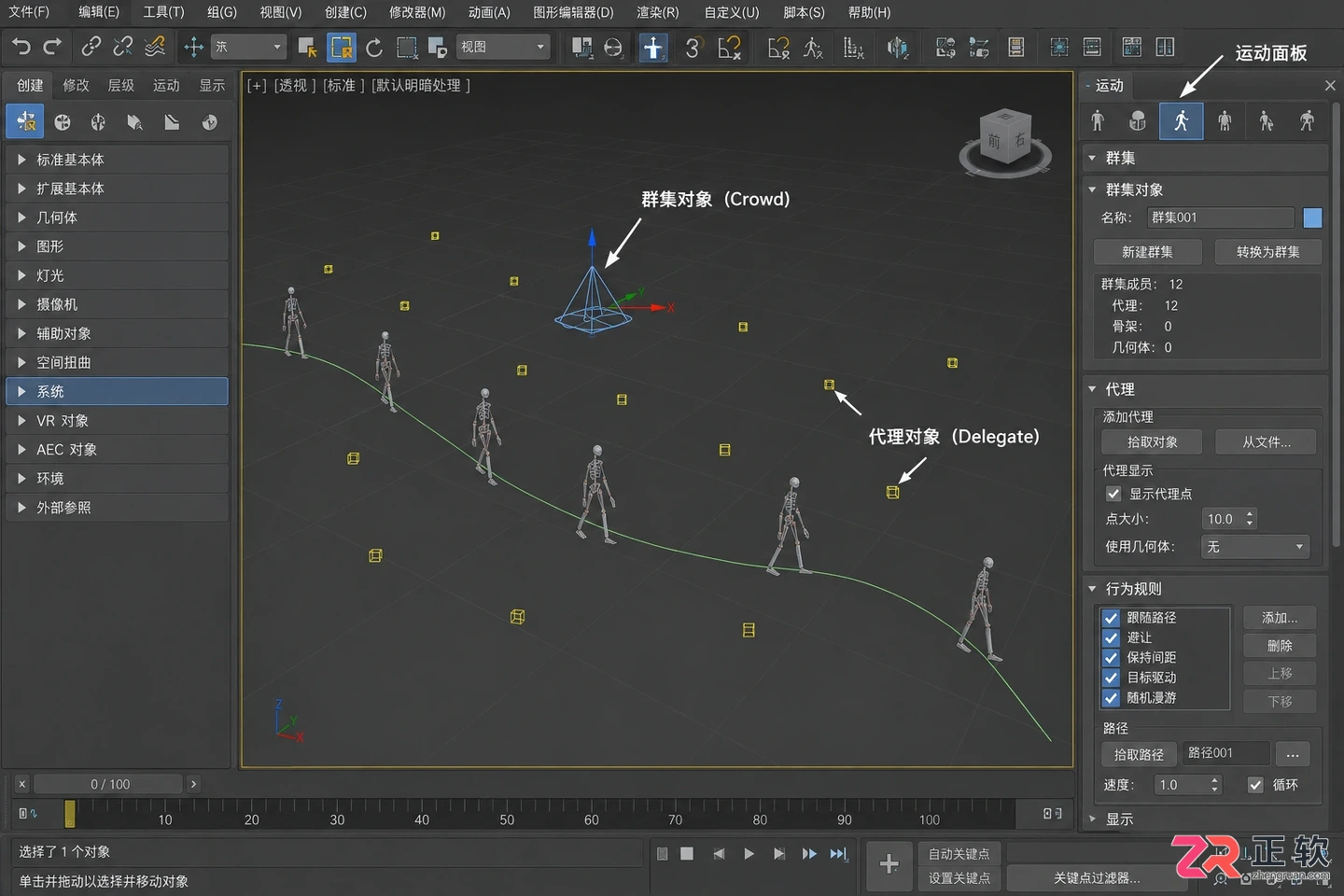The height and width of the screenshot is (896, 1344).
Task: Close the 运动 panel
Action: coord(1330,85)
